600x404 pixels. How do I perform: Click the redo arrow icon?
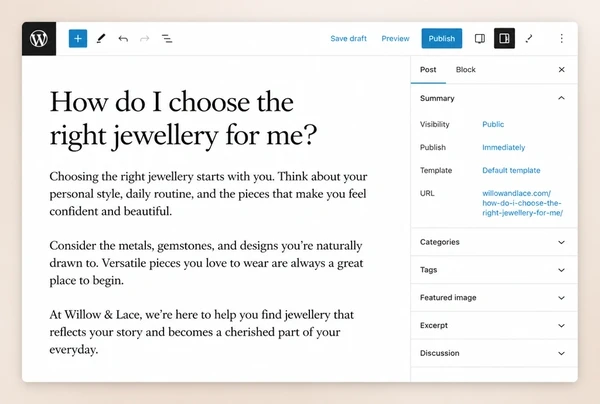tap(145, 39)
